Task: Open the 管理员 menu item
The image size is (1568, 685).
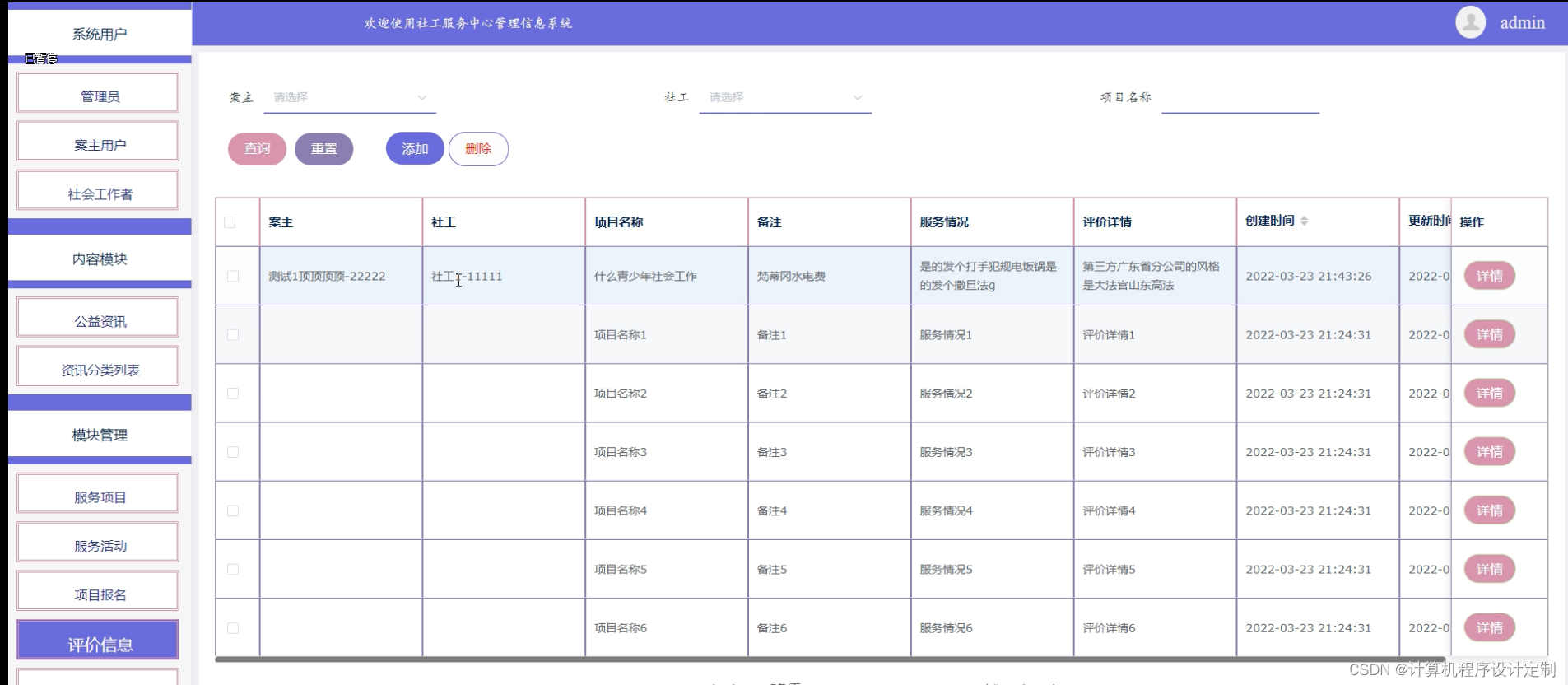Action: 98,93
